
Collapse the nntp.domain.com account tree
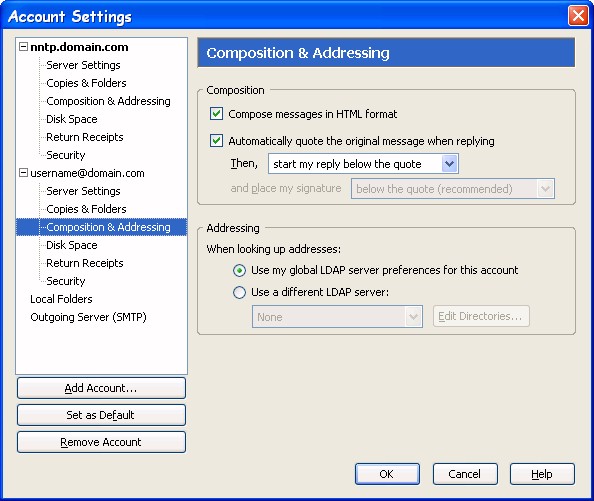[23, 47]
